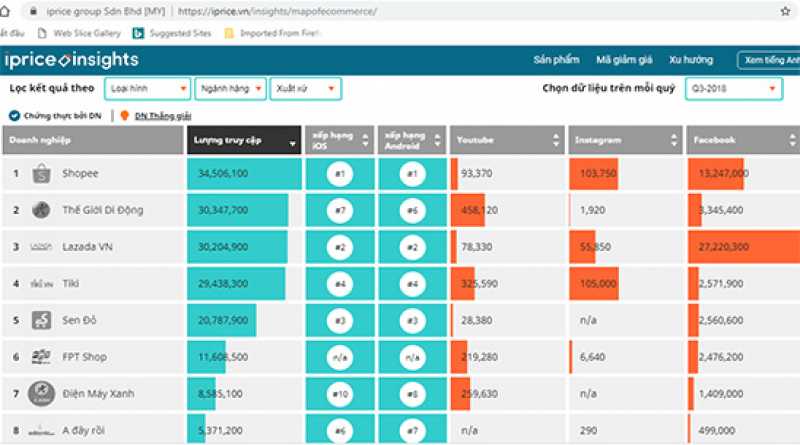Viewport: 800px width, 445px height.
Task: Bookmark this page with the star icon
Action: 785,11
